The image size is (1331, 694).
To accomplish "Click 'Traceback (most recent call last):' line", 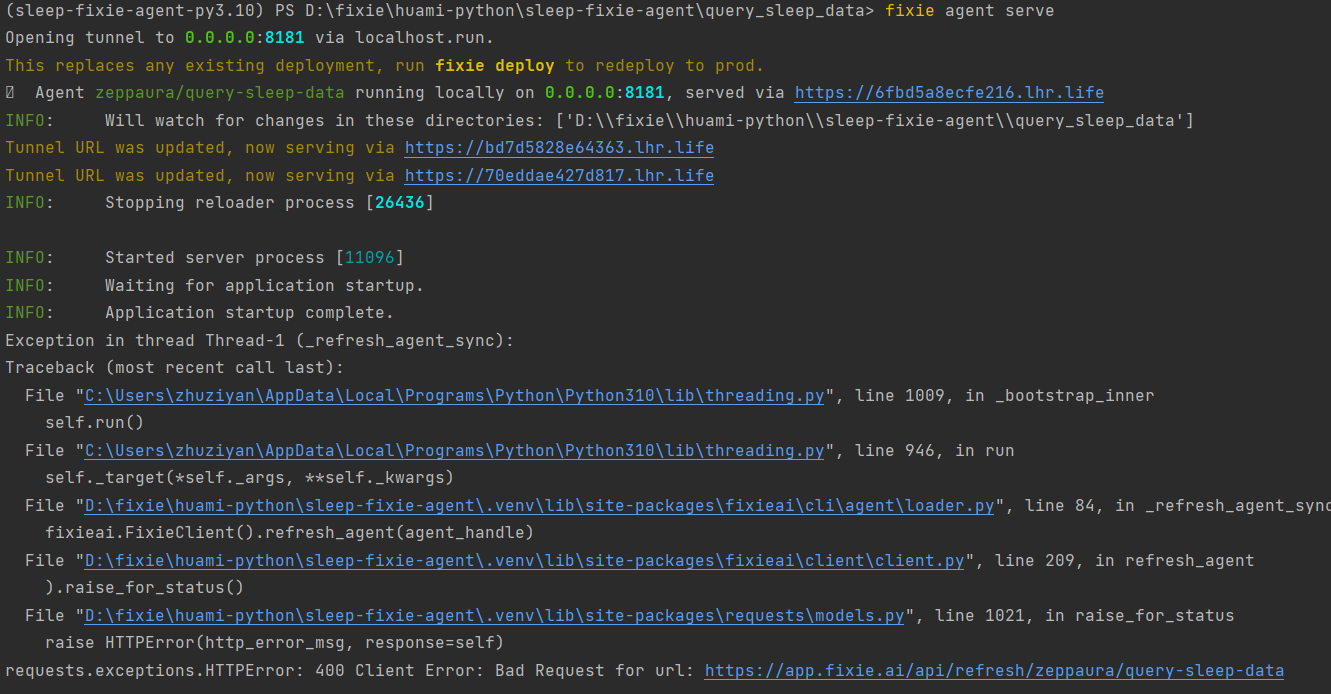I will [x=175, y=368].
